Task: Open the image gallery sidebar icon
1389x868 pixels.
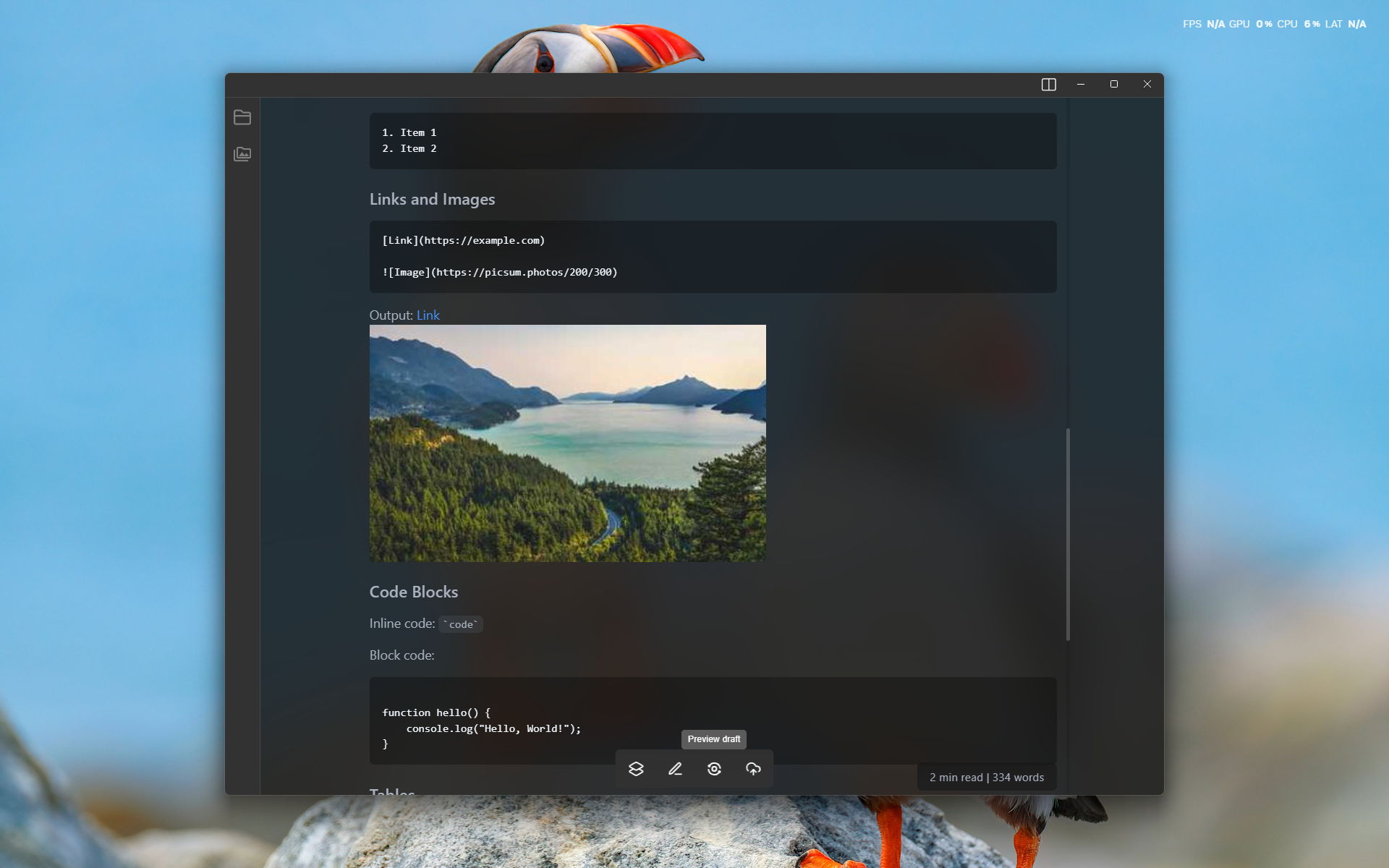Action: point(242,154)
